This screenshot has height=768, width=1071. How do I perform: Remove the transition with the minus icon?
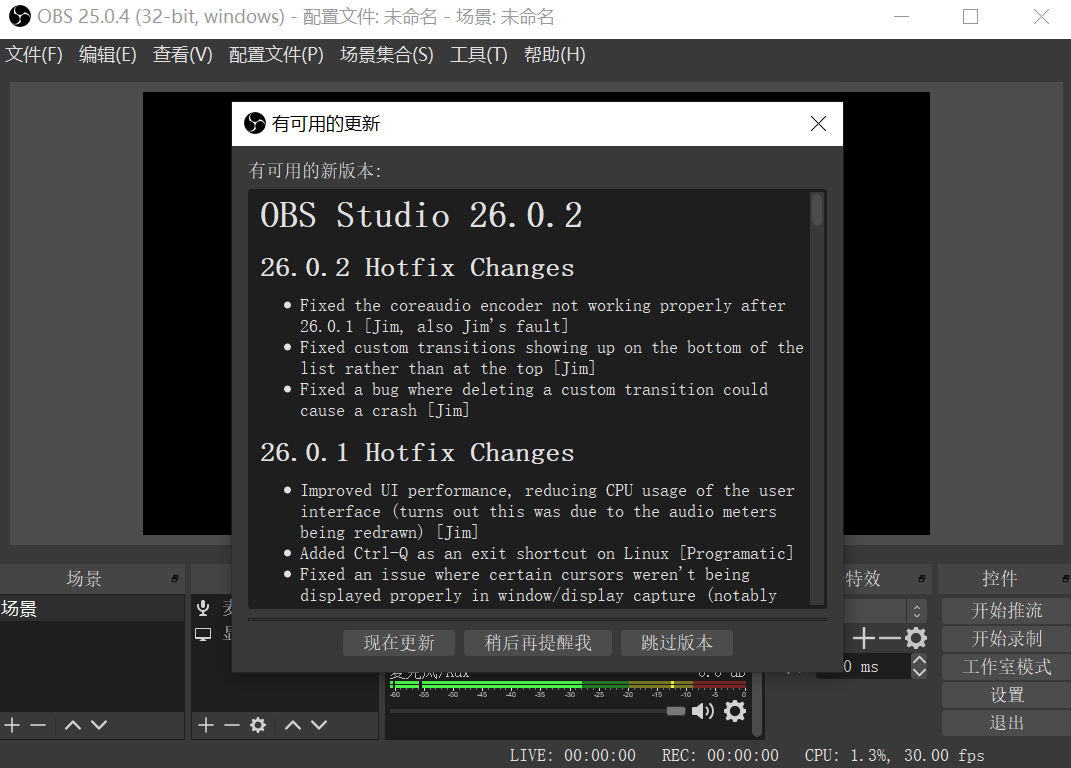point(889,638)
